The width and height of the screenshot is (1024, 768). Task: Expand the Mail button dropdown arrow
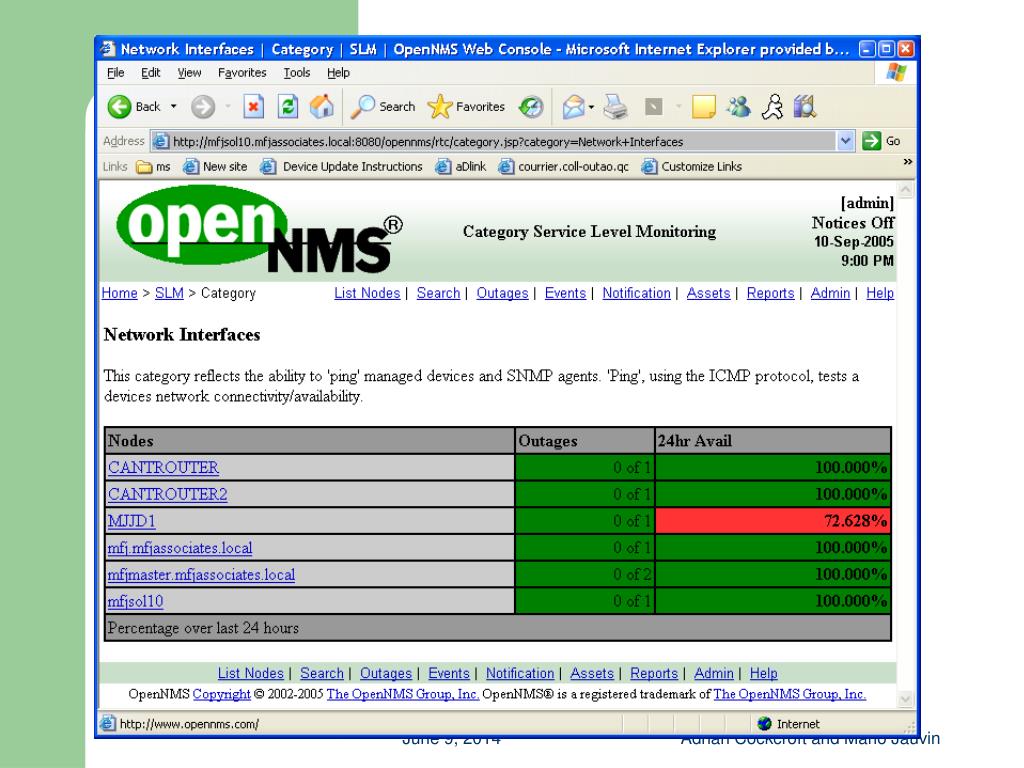(x=591, y=106)
